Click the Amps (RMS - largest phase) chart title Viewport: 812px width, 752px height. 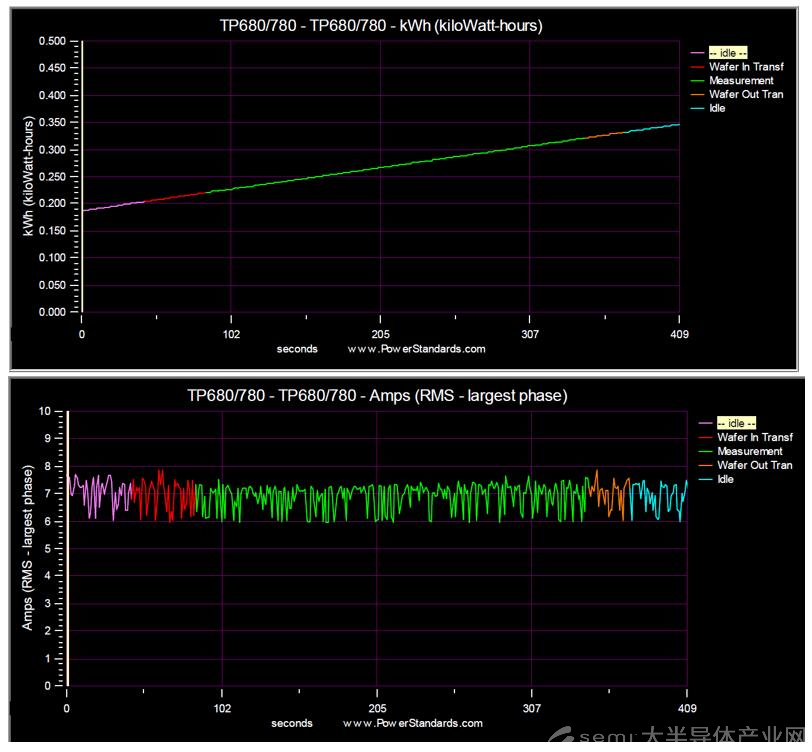tap(377, 396)
